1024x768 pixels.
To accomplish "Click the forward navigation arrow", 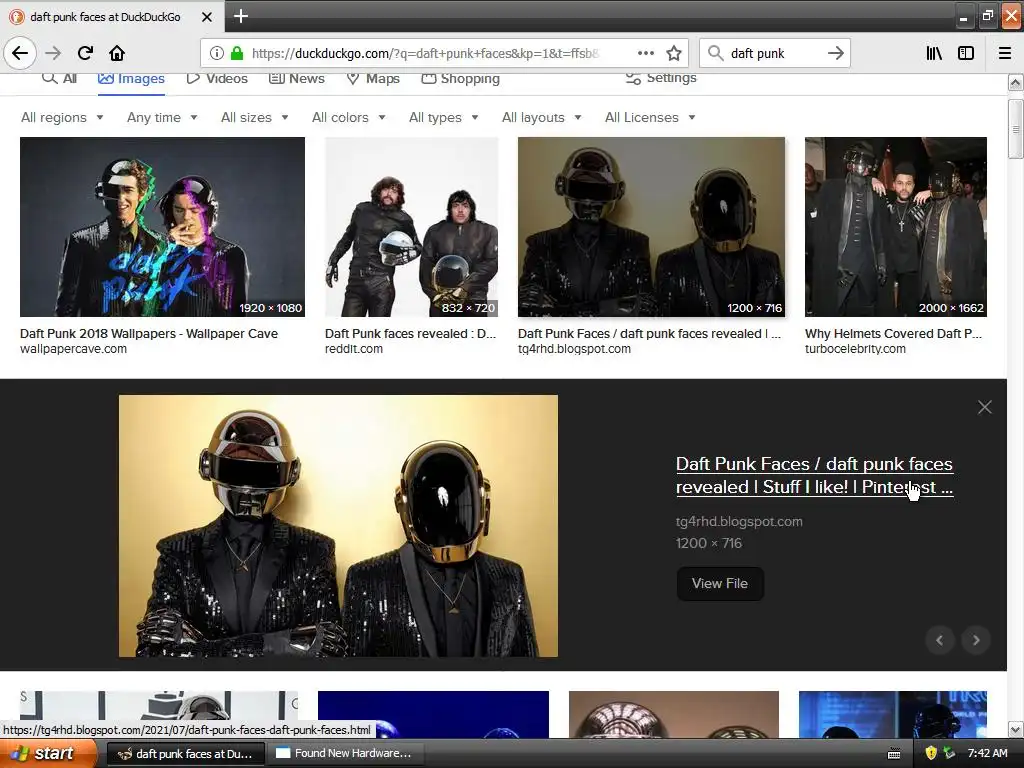I will pos(53,53).
